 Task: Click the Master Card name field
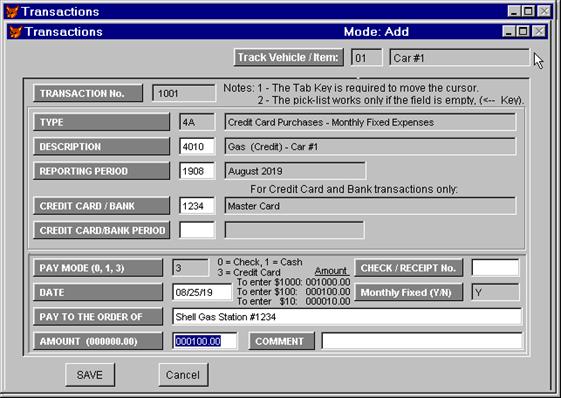point(370,206)
